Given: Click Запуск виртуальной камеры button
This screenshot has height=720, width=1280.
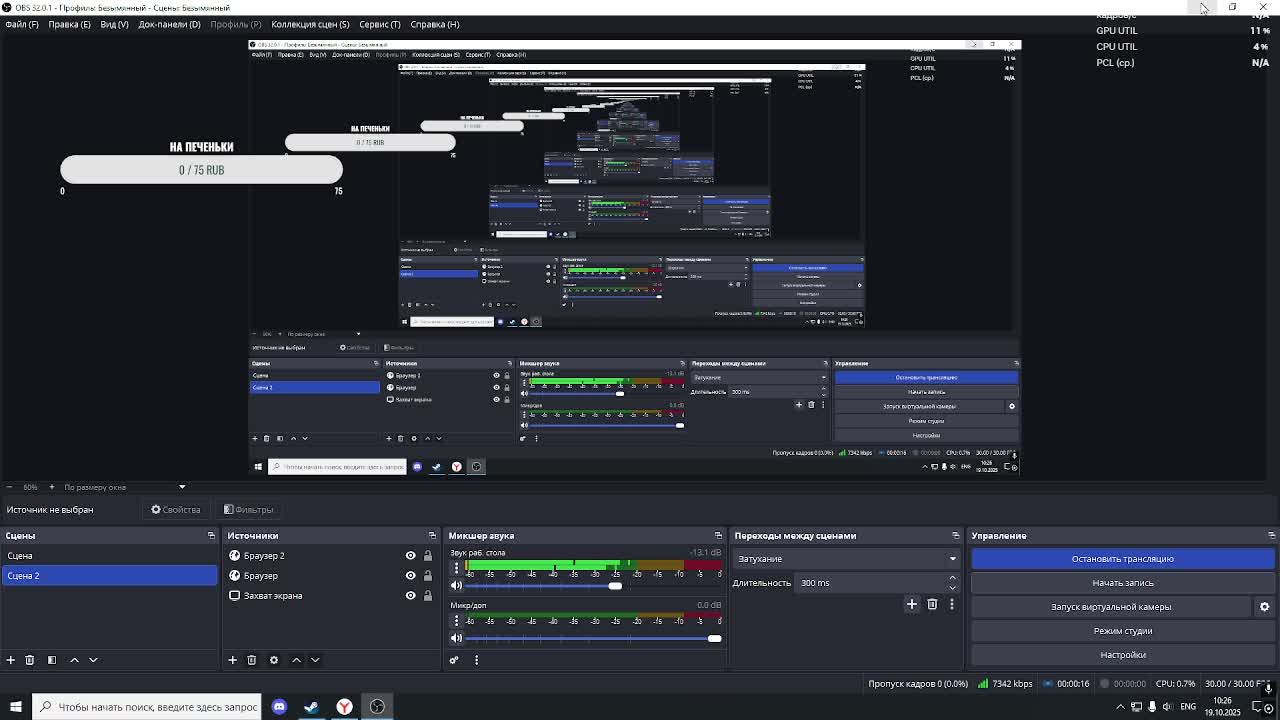Looking at the screenshot, I should pos(1111,607).
